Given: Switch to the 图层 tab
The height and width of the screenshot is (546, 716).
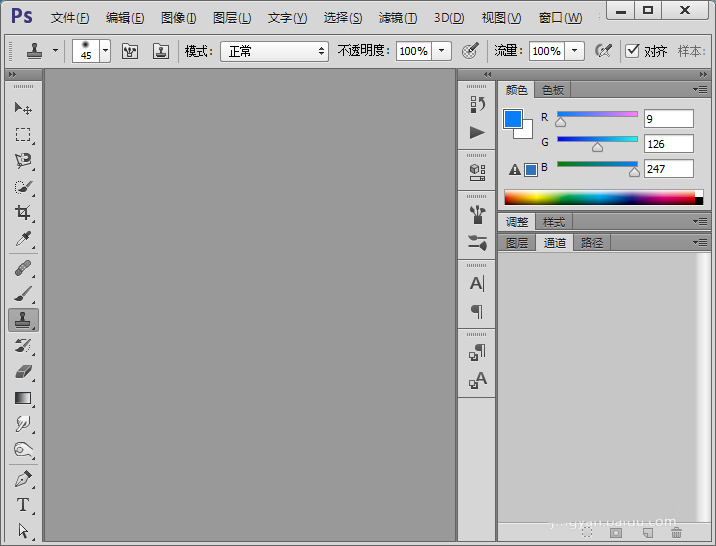Looking at the screenshot, I should coord(517,243).
